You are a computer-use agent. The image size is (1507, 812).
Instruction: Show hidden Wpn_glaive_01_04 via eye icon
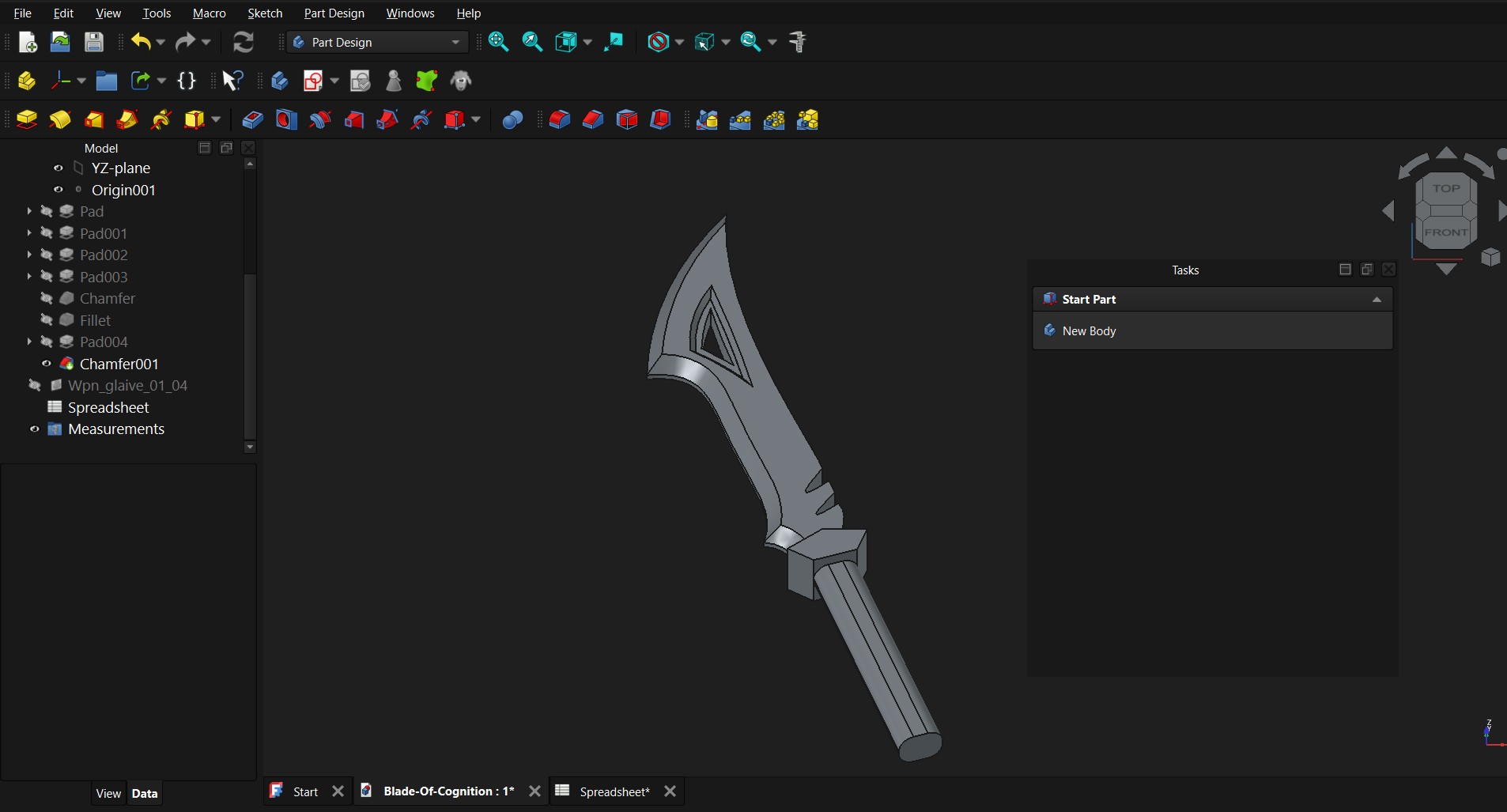35,386
